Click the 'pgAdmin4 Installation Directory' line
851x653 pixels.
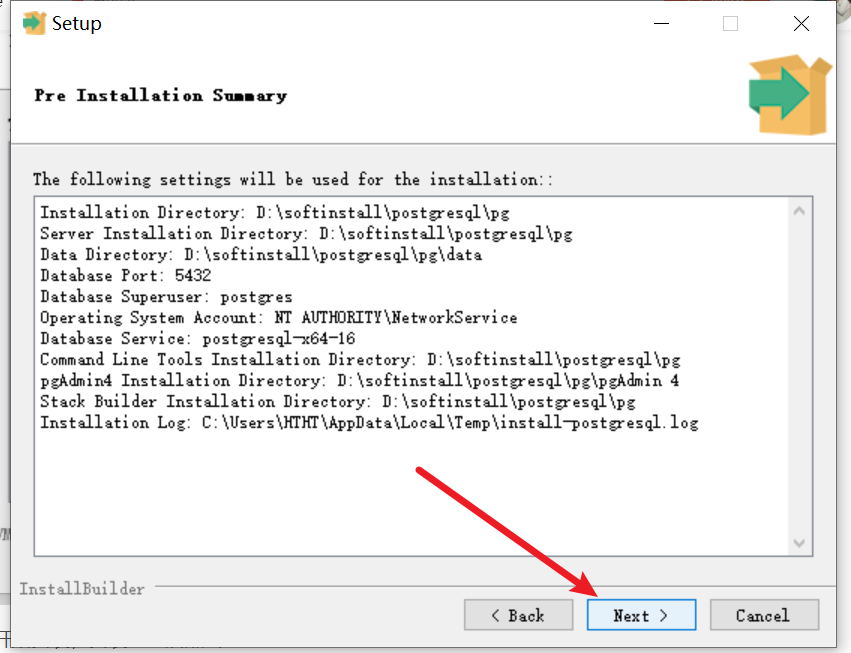click(359, 381)
